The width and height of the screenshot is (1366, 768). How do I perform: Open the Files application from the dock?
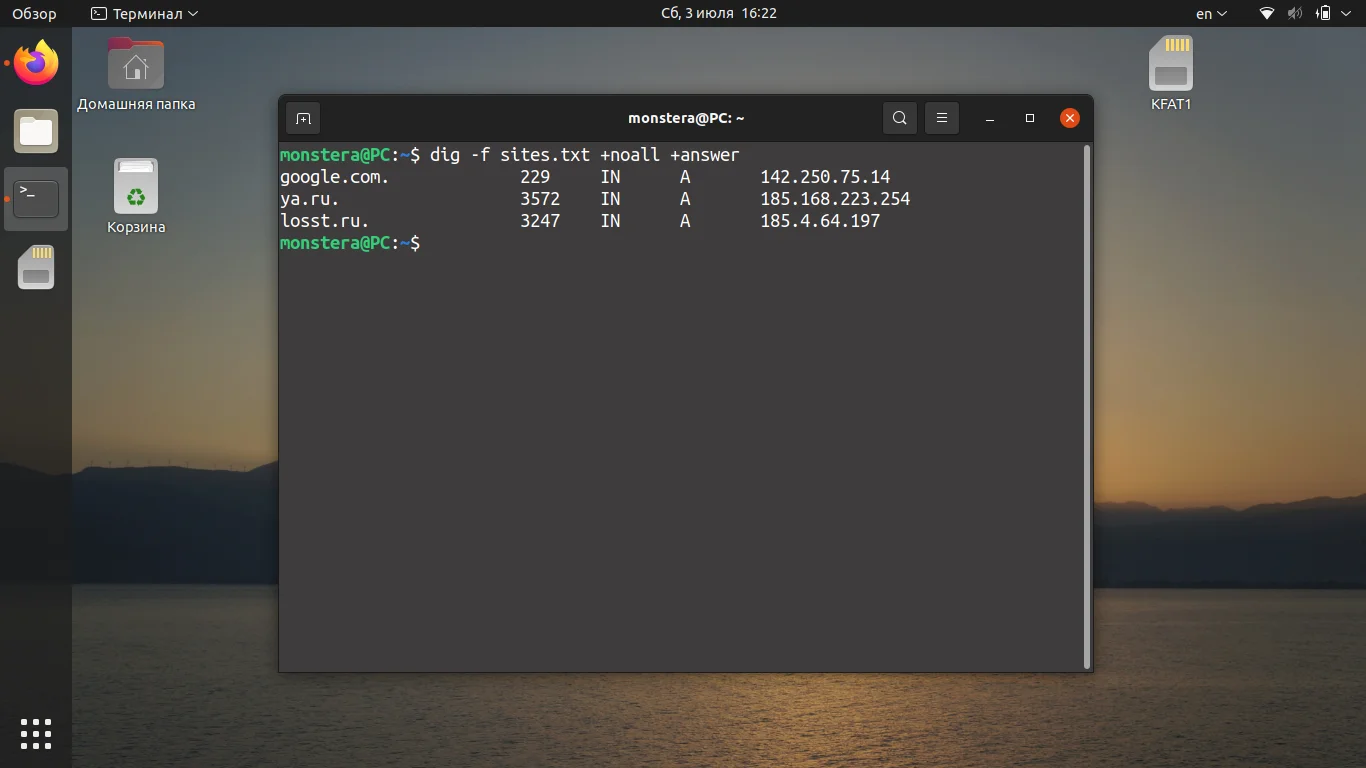[35, 131]
